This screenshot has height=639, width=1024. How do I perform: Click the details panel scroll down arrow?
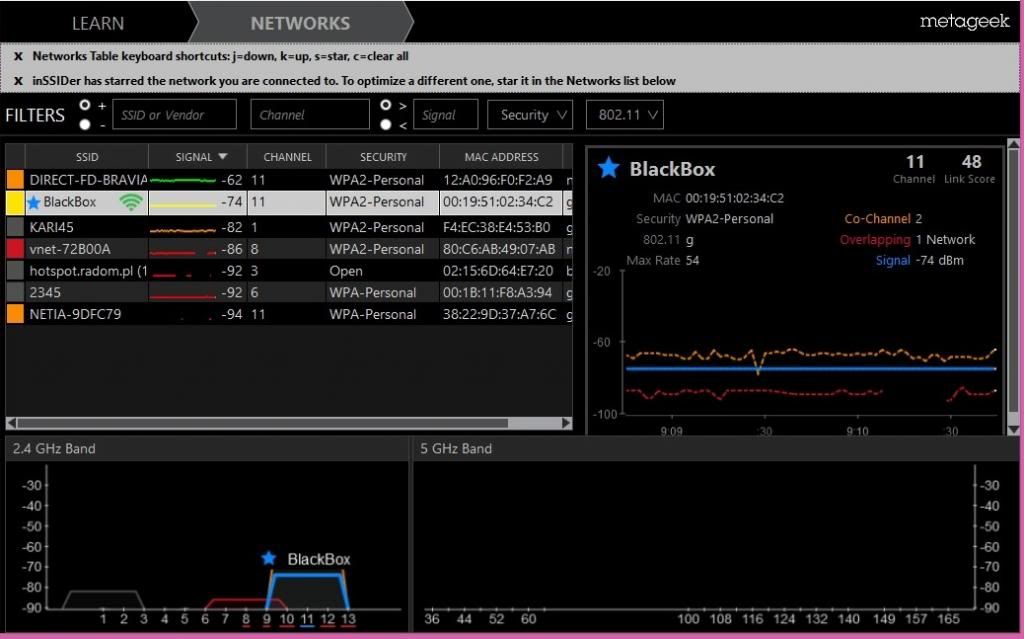coord(1014,429)
